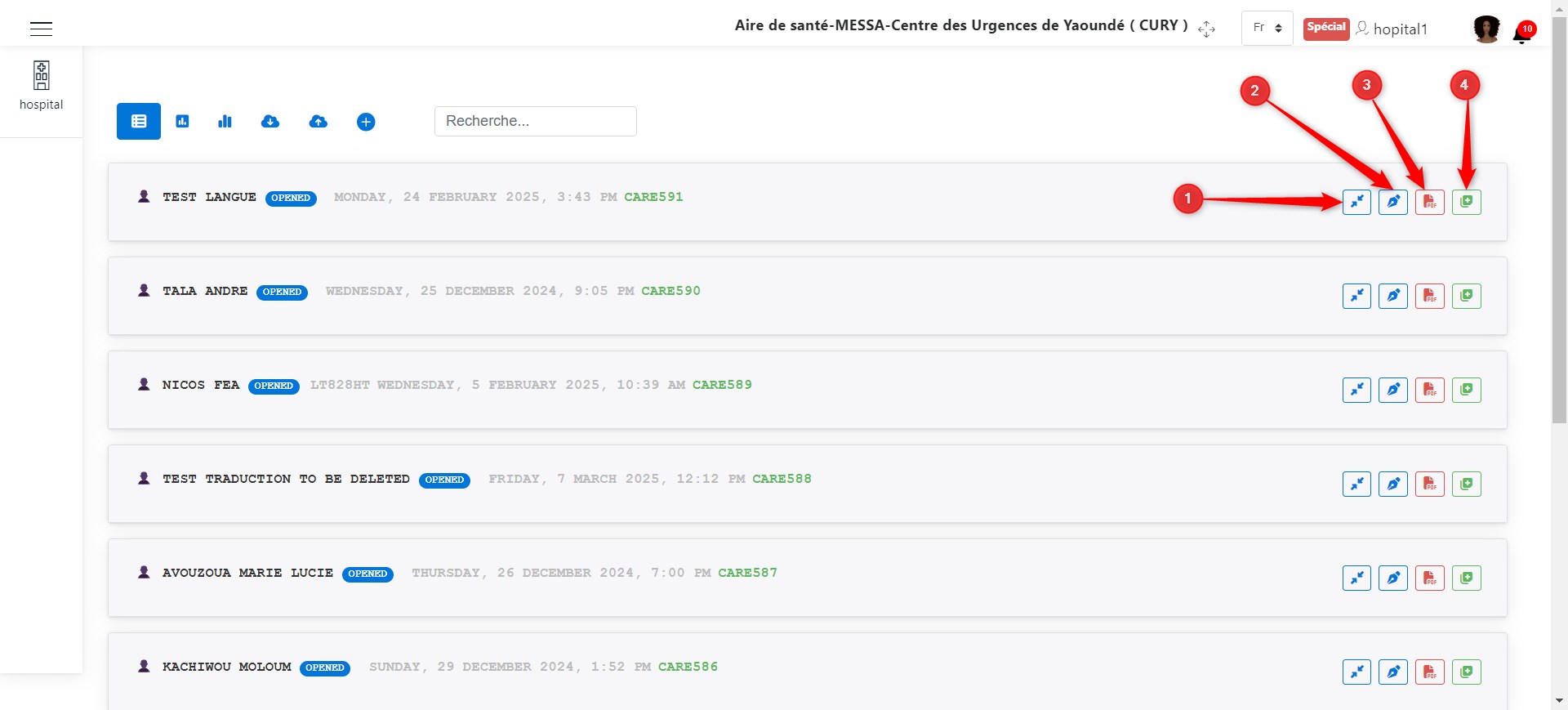Click the move arrows icon beside CURY
Viewport: 1568px width, 710px height.
click(1207, 29)
